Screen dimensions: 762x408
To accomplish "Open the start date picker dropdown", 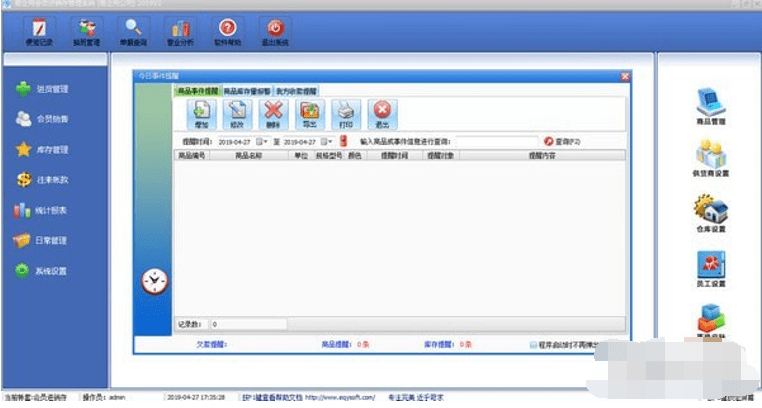I will click(262, 141).
